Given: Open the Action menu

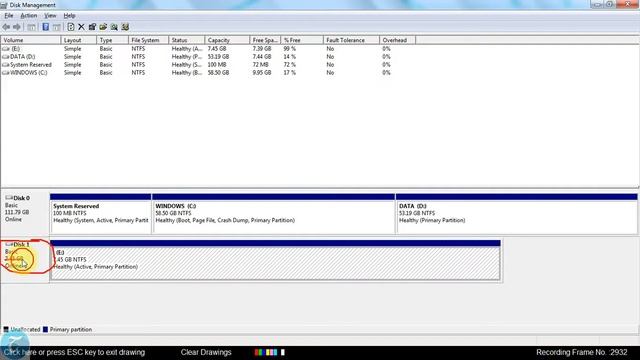Looking at the screenshot, I should (29, 16).
